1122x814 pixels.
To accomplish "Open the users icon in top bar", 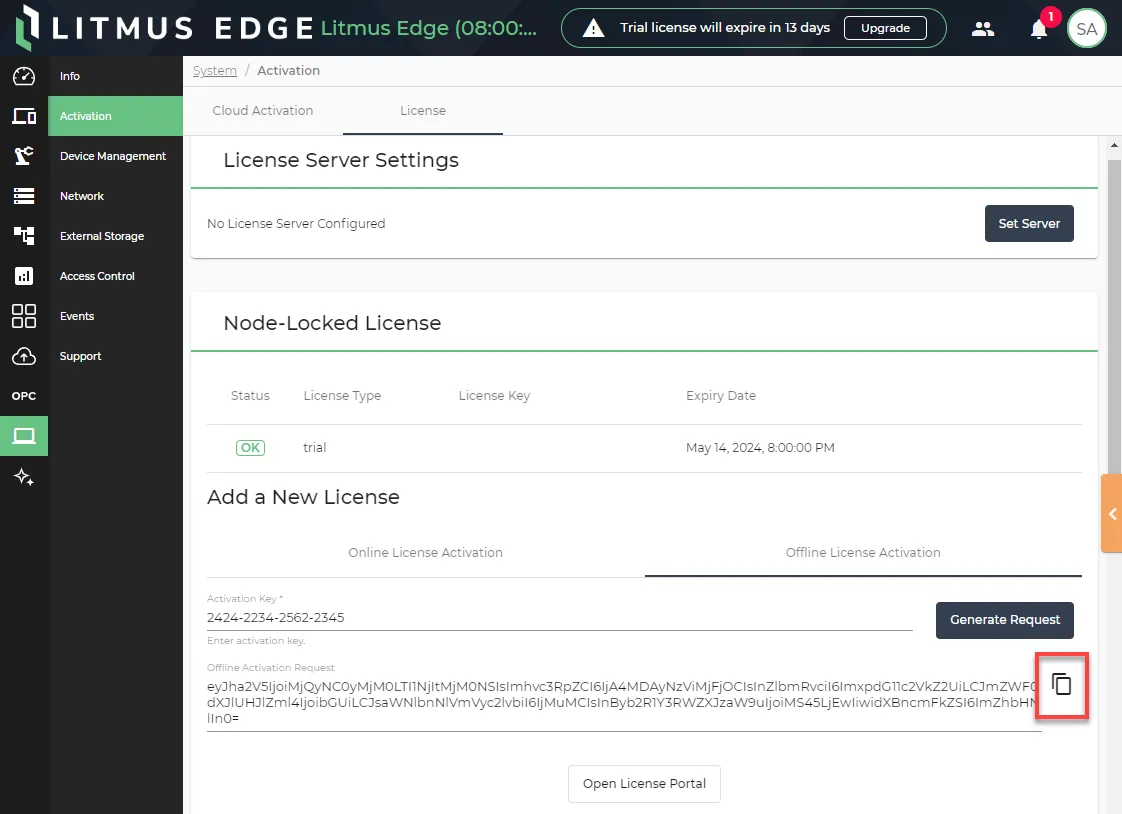I will tap(983, 29).
